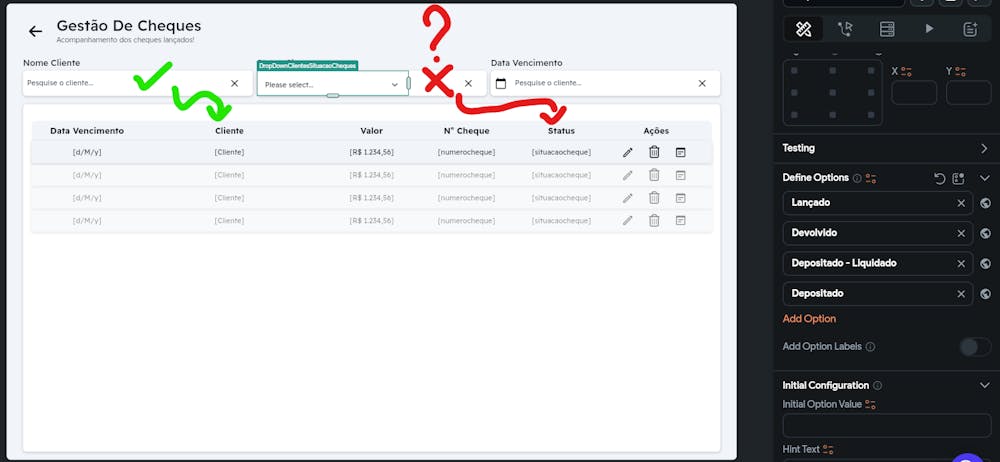Open the Animations play tab
The height and width of the screenshot is (462, 1000).
click(929, 29)
